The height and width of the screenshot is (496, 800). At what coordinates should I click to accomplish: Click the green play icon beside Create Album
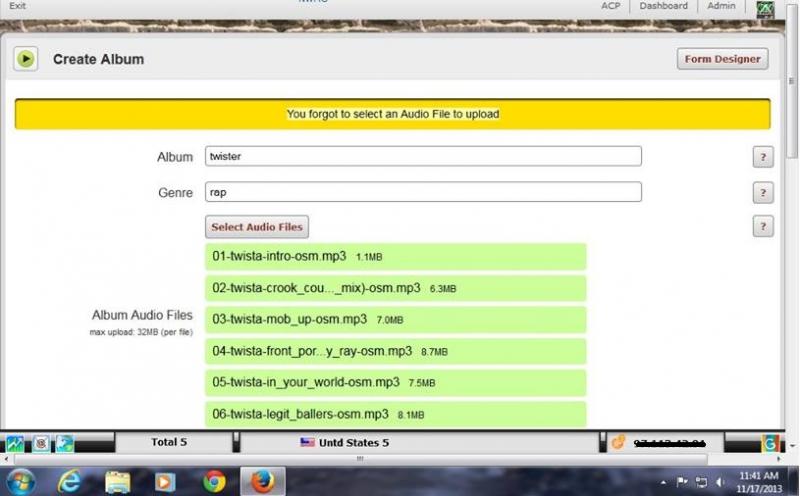coord(26,59)
